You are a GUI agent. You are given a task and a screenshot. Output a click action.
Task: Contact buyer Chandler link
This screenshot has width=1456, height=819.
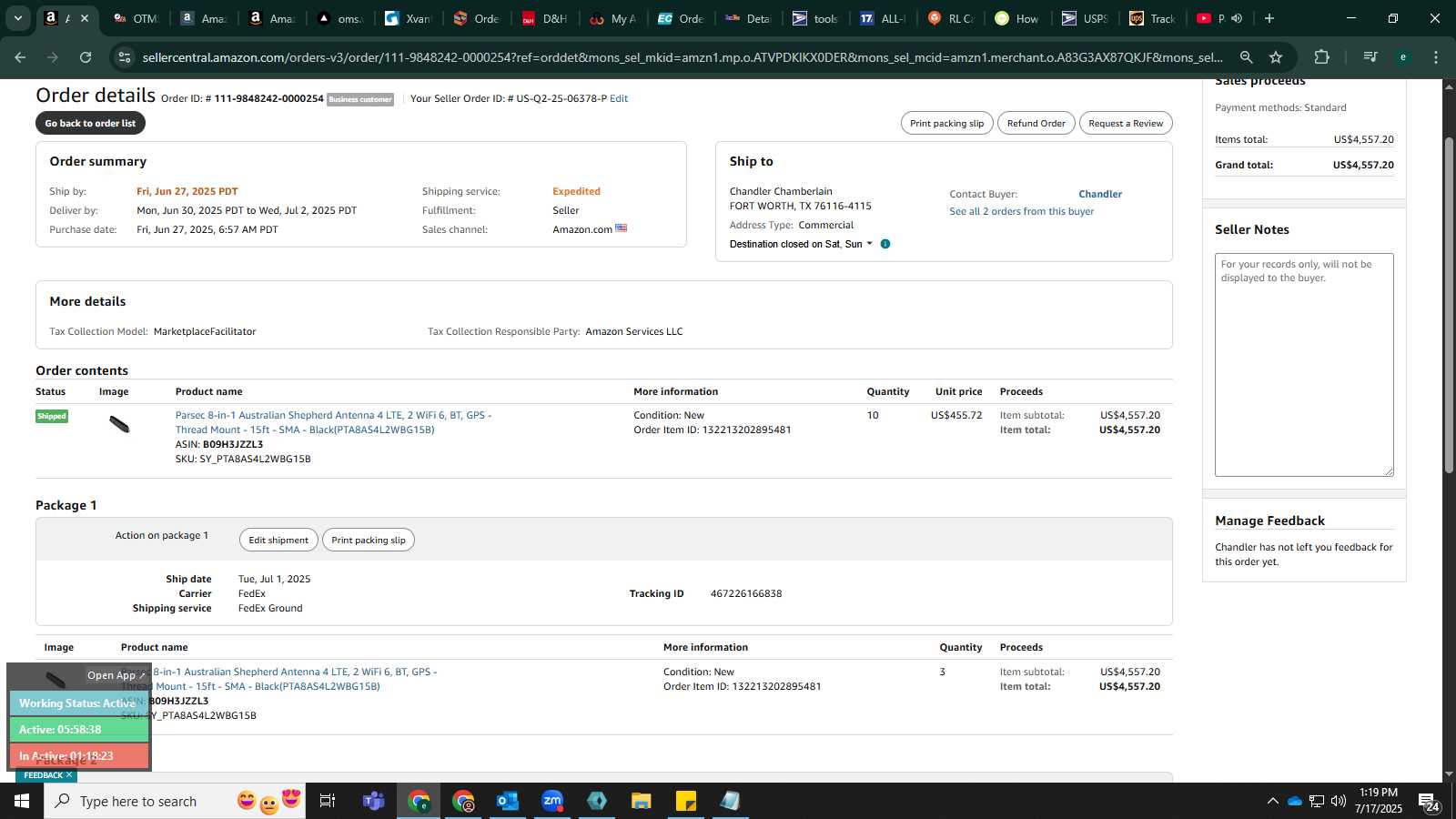[x=1100, y=194]
